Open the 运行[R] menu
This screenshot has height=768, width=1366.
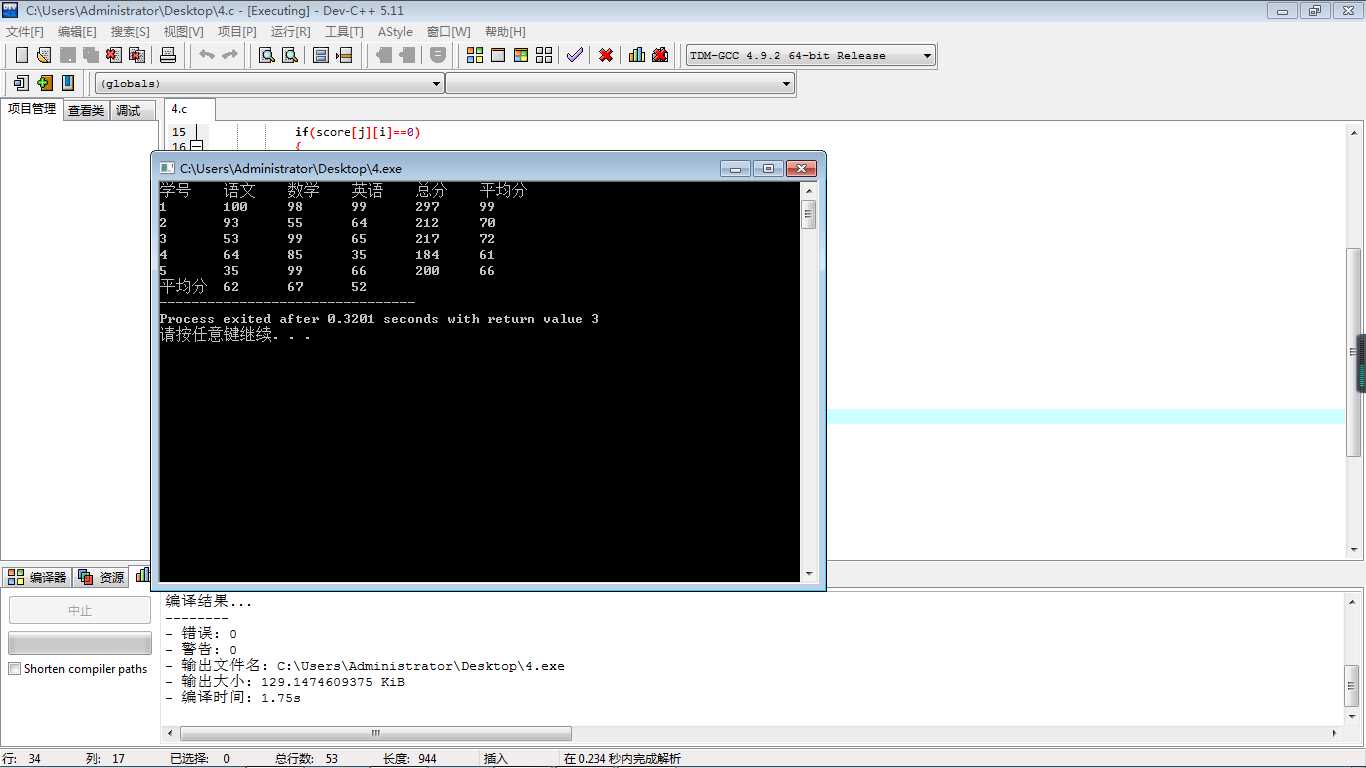pos(290,32)
